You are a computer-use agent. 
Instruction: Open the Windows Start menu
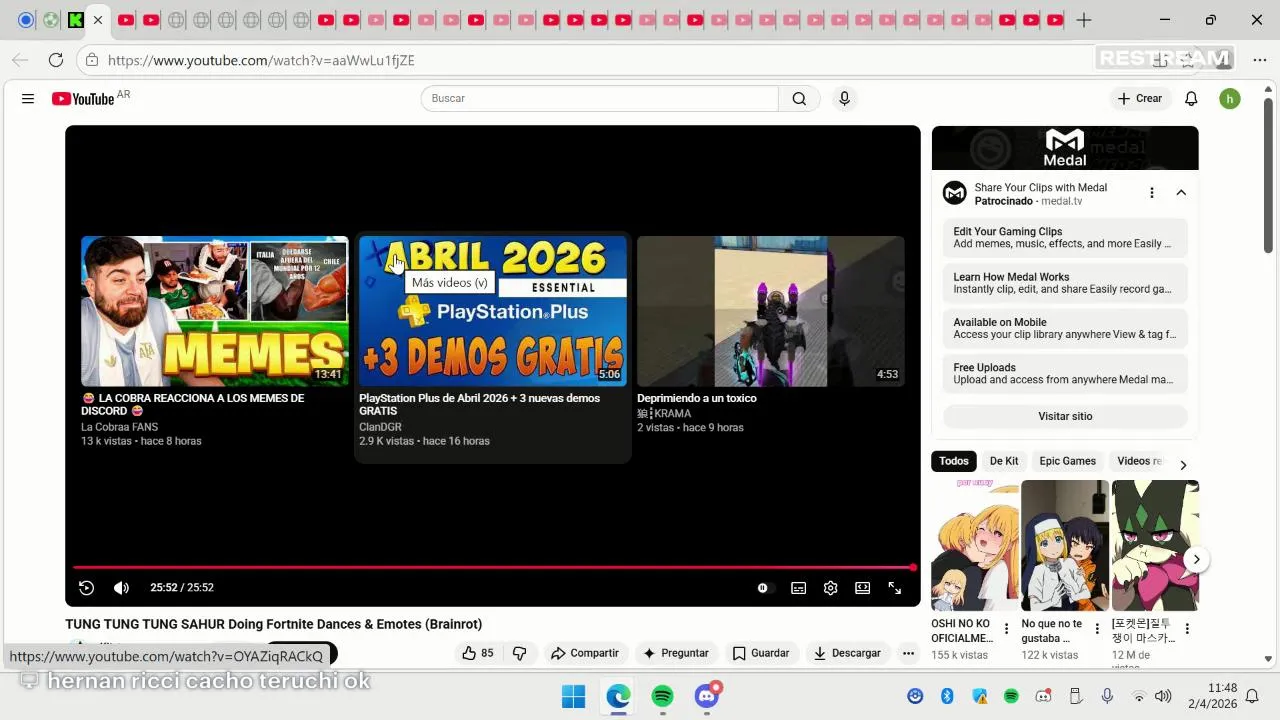pyautogui.click(x=573, y=696)
